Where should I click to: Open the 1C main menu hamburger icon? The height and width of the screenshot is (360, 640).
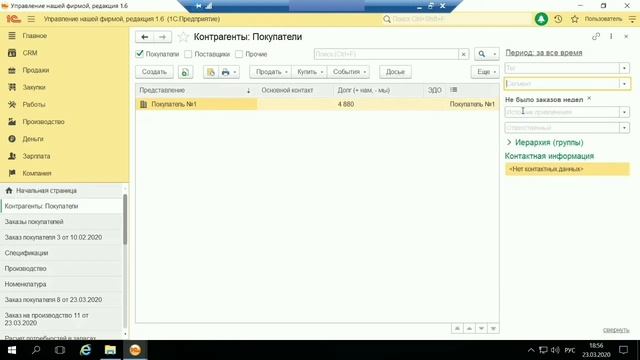tap(31, 19)
